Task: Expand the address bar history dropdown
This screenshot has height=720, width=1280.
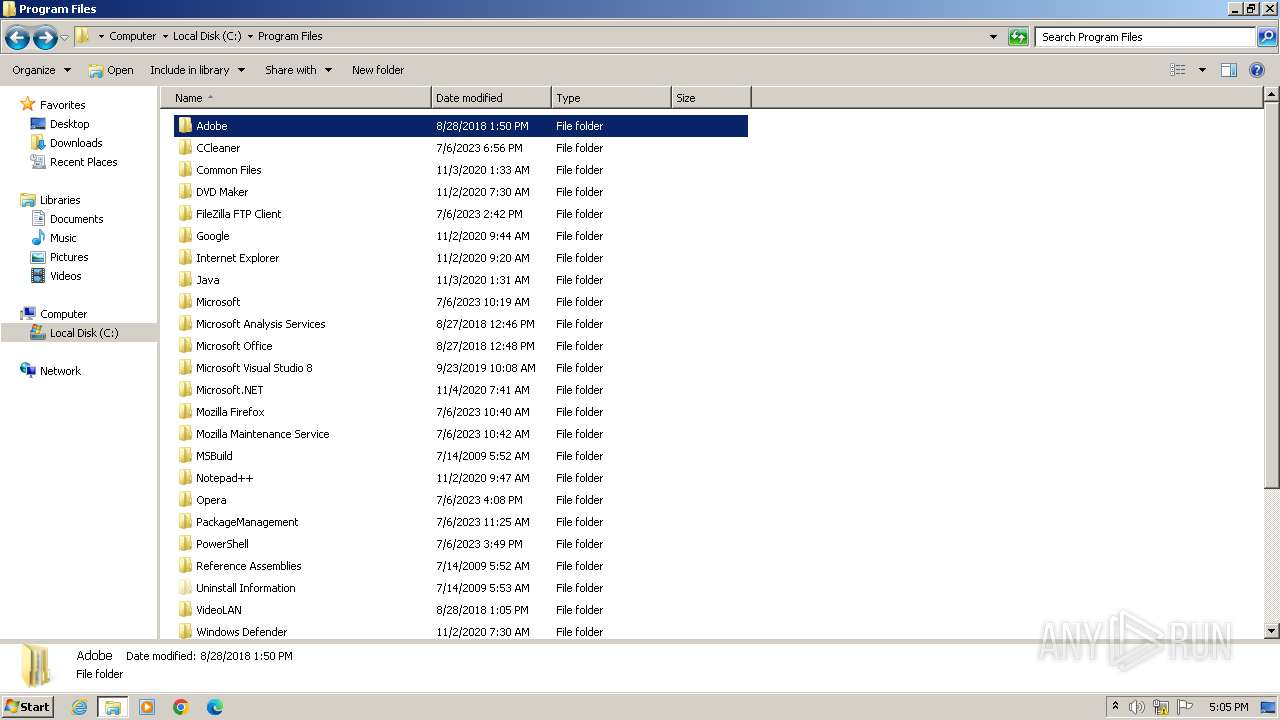Action: (x=993, y=37)
